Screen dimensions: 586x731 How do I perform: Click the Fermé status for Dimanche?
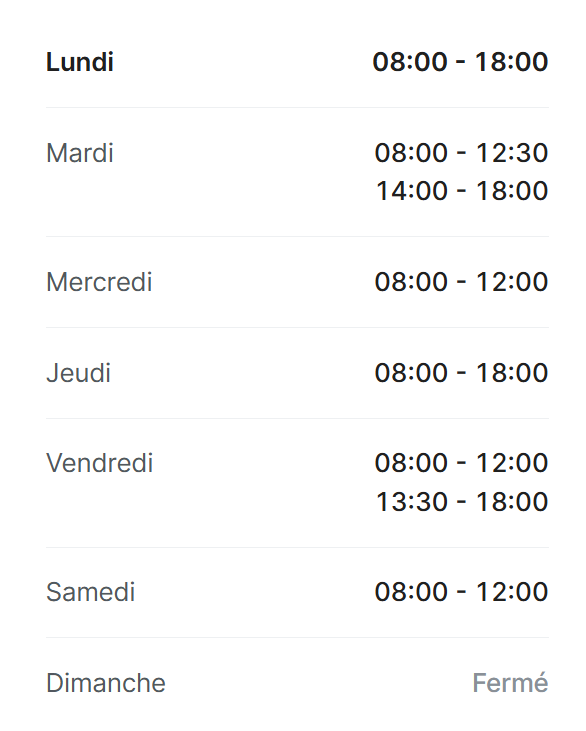coord(510,683)
